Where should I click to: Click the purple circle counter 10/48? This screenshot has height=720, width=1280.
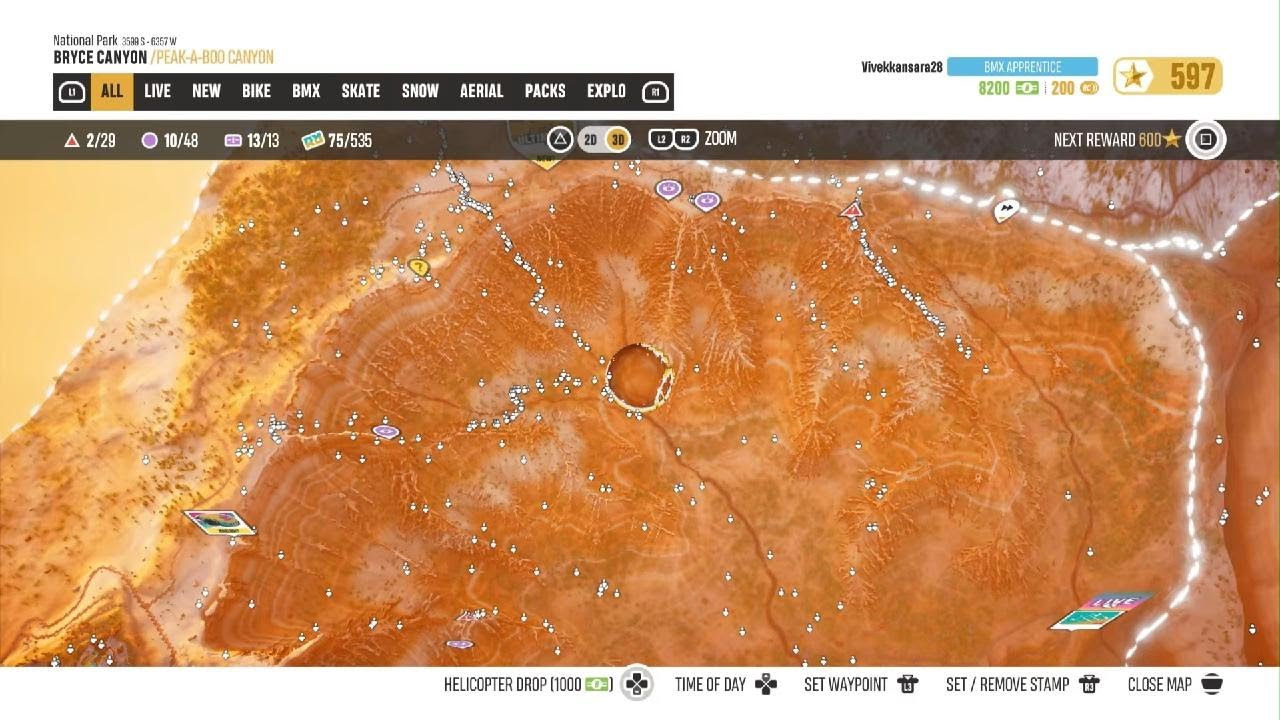(170, 141)
